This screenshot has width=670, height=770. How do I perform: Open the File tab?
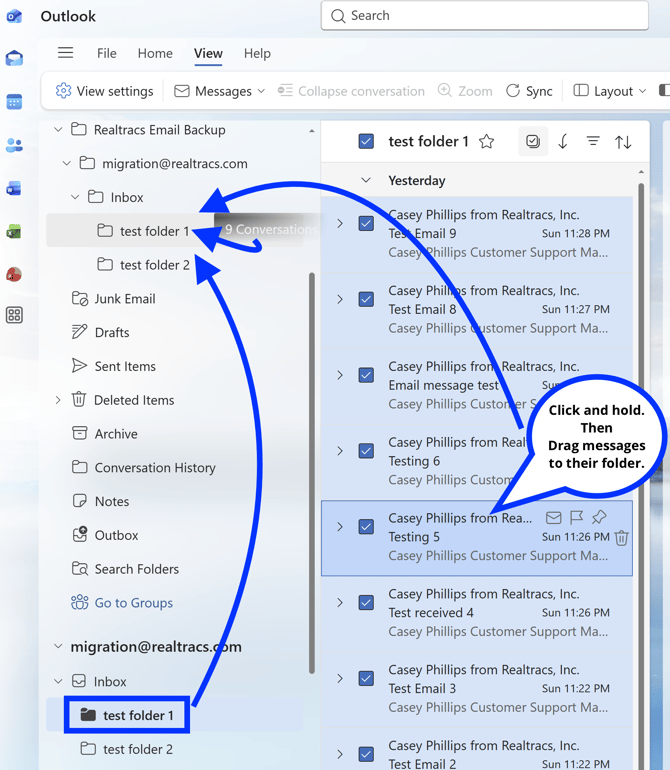[x=107, y=53]
